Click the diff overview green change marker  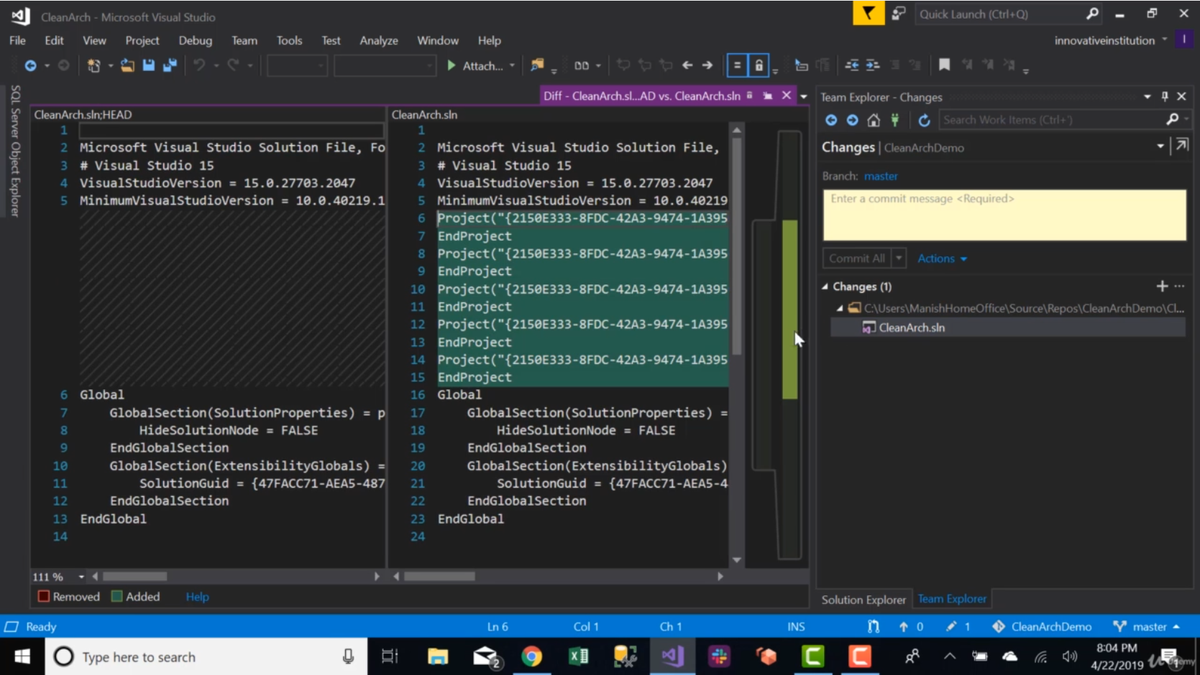coord(790,310)
